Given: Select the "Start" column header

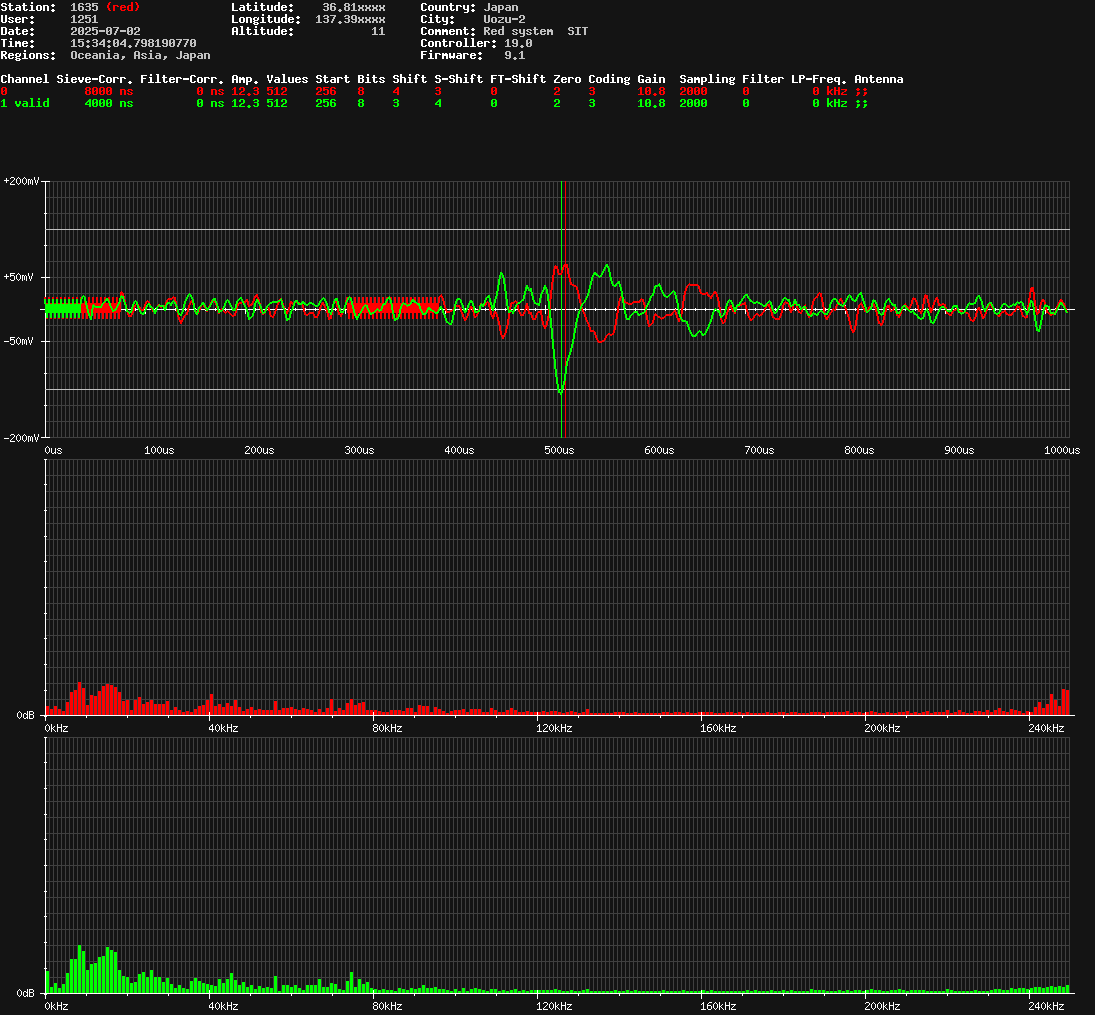Looking at the screenshot, I should [x=332, y=79].
